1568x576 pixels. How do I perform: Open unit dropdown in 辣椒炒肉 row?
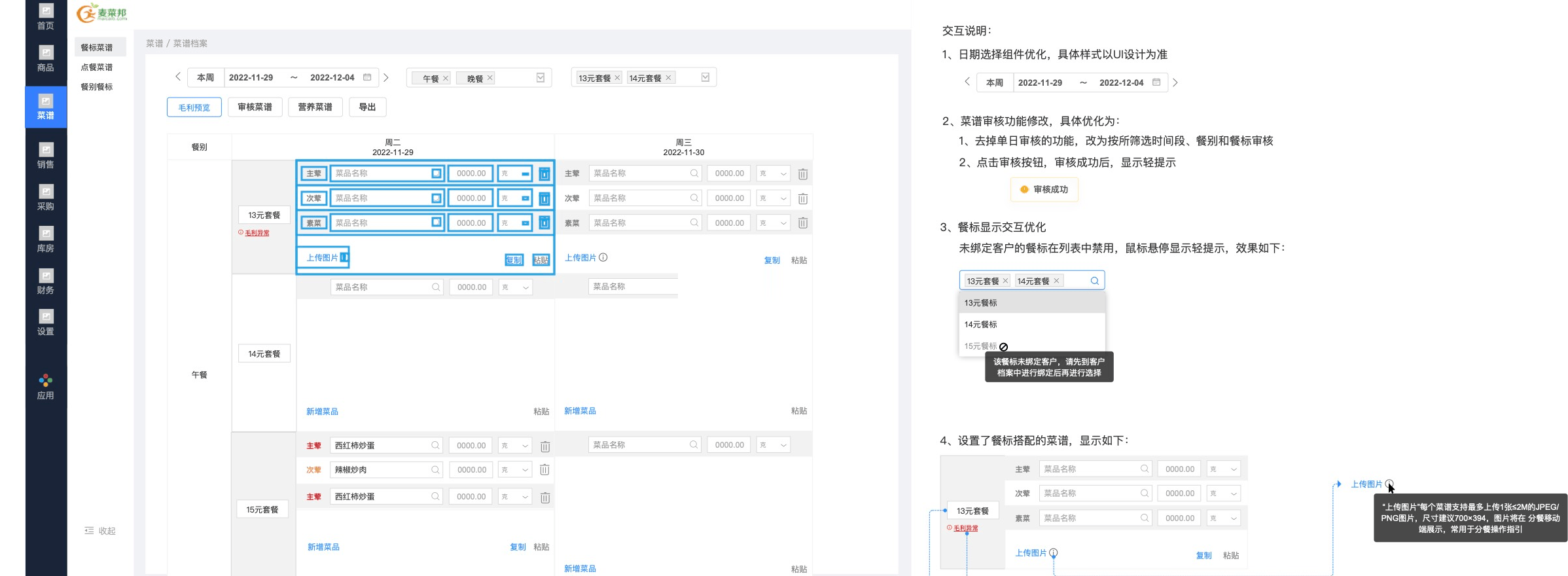[x=515, y=470]
